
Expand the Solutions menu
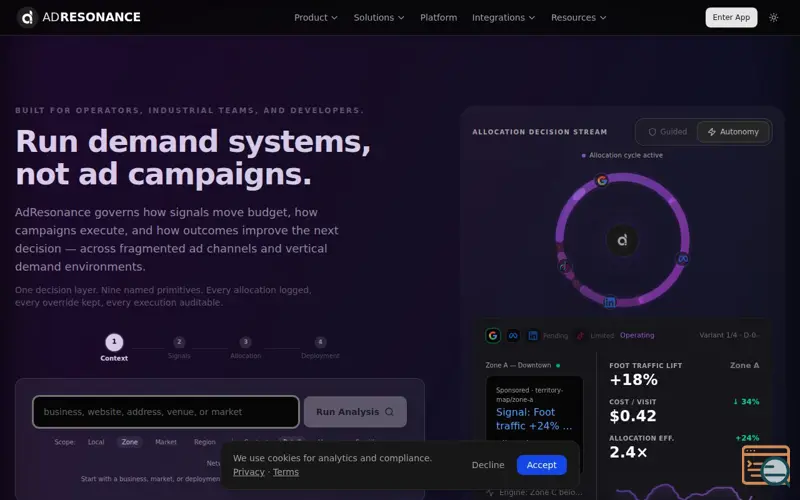[379, 17]
